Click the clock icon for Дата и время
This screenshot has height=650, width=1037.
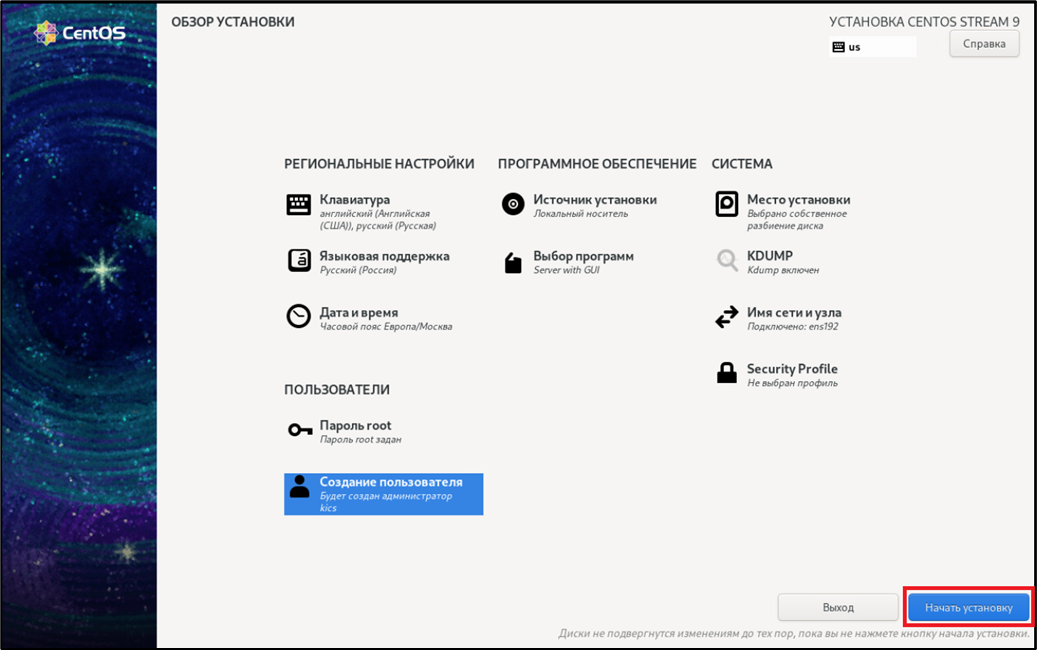pos(298,316)
